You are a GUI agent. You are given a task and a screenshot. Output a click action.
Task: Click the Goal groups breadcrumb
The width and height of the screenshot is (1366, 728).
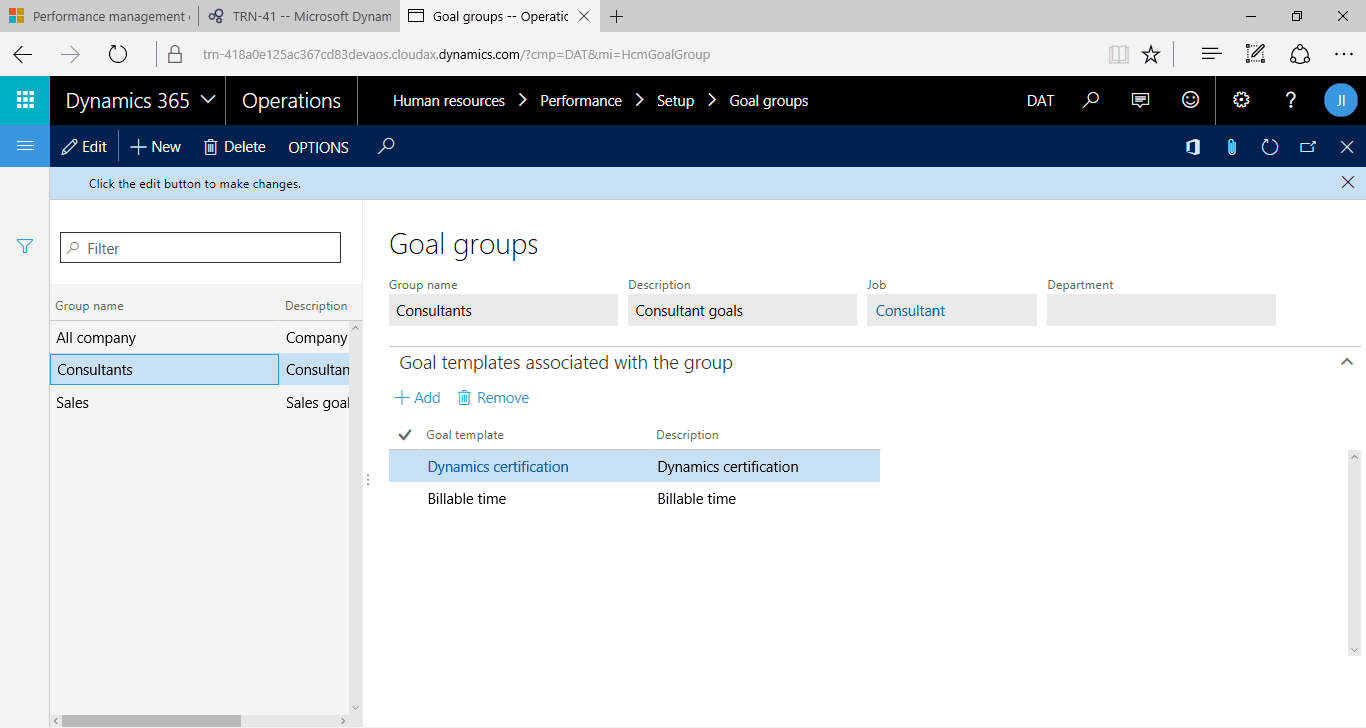(x=769, y=101)
